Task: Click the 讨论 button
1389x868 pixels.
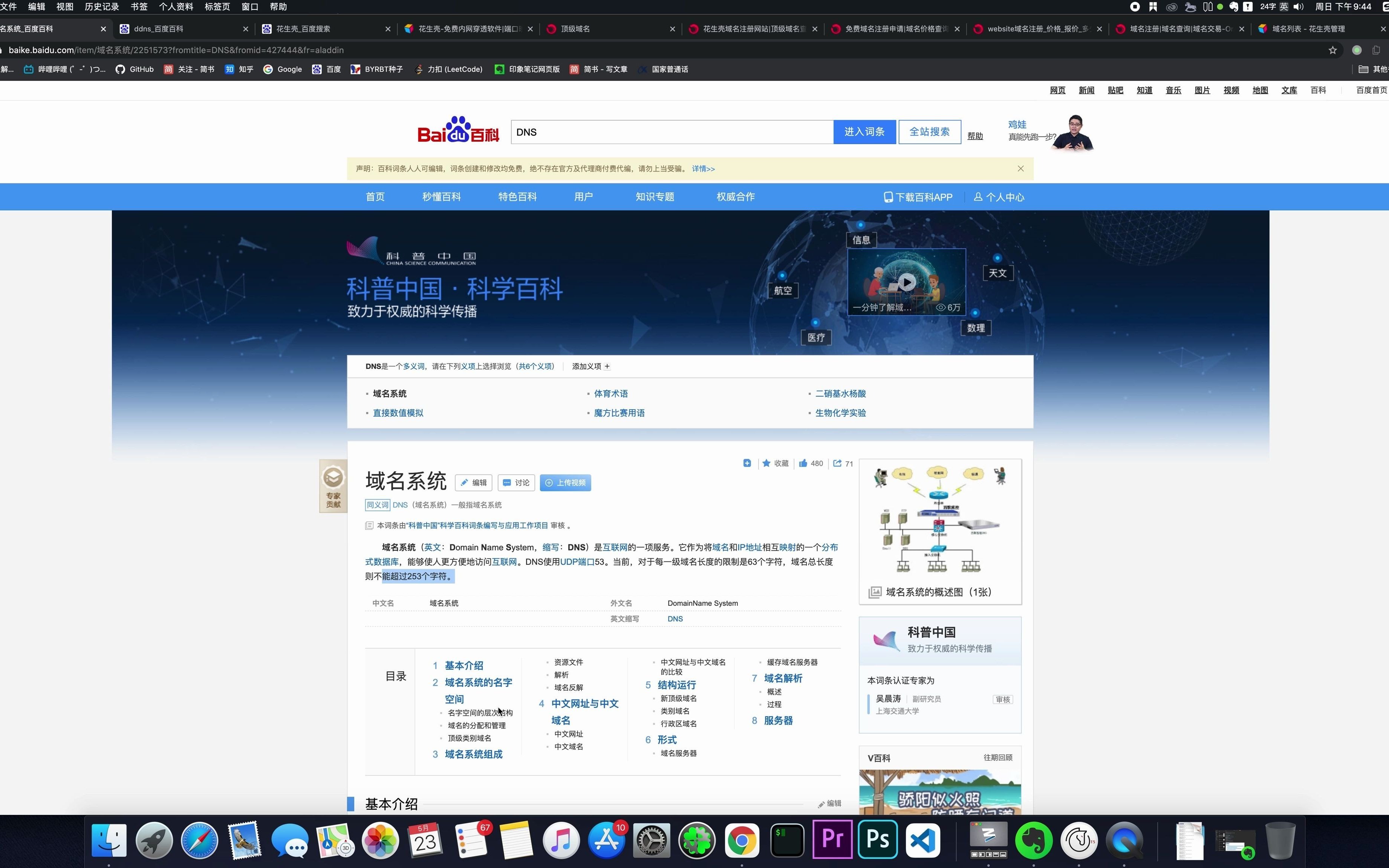Action: 516,483
